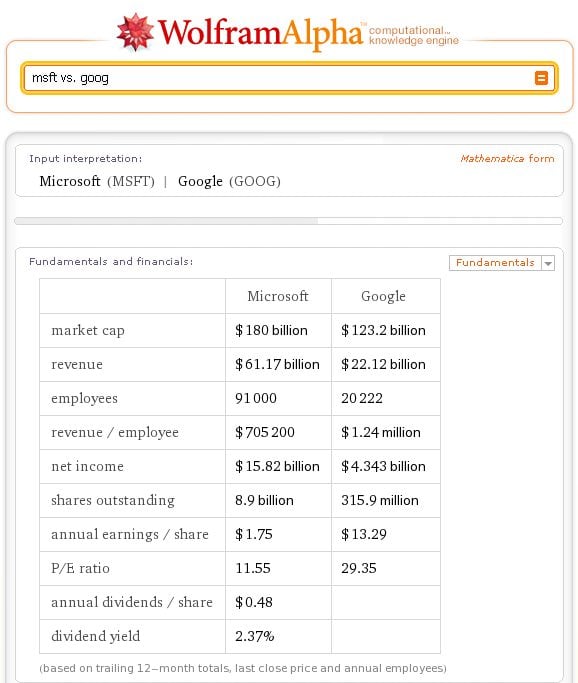The width and height of the screenshot is (578, 683).
Task: Click the 'annual dividends / share' label
Action: (x=132, y=602)
